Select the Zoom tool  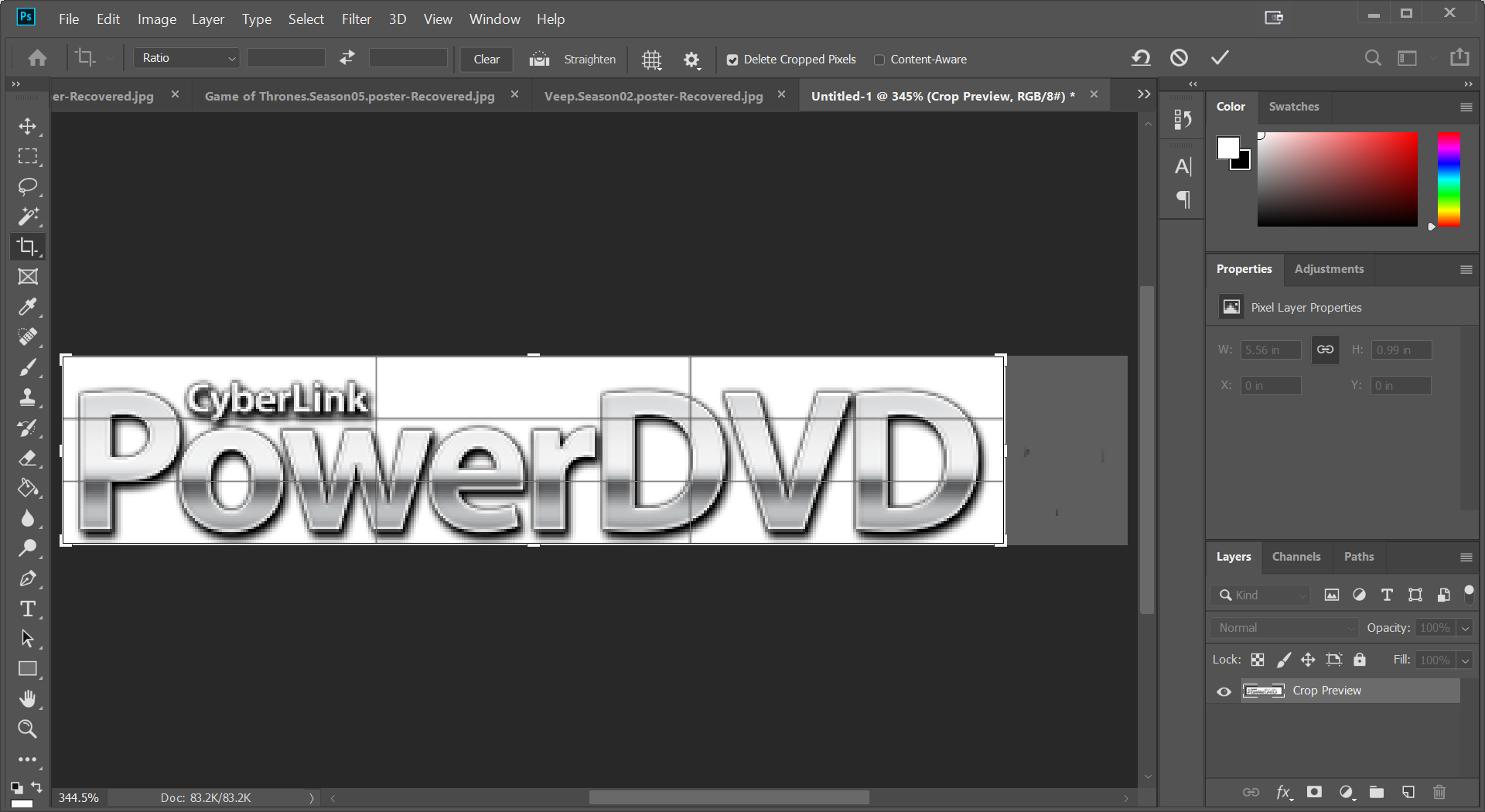pos(28,729)
